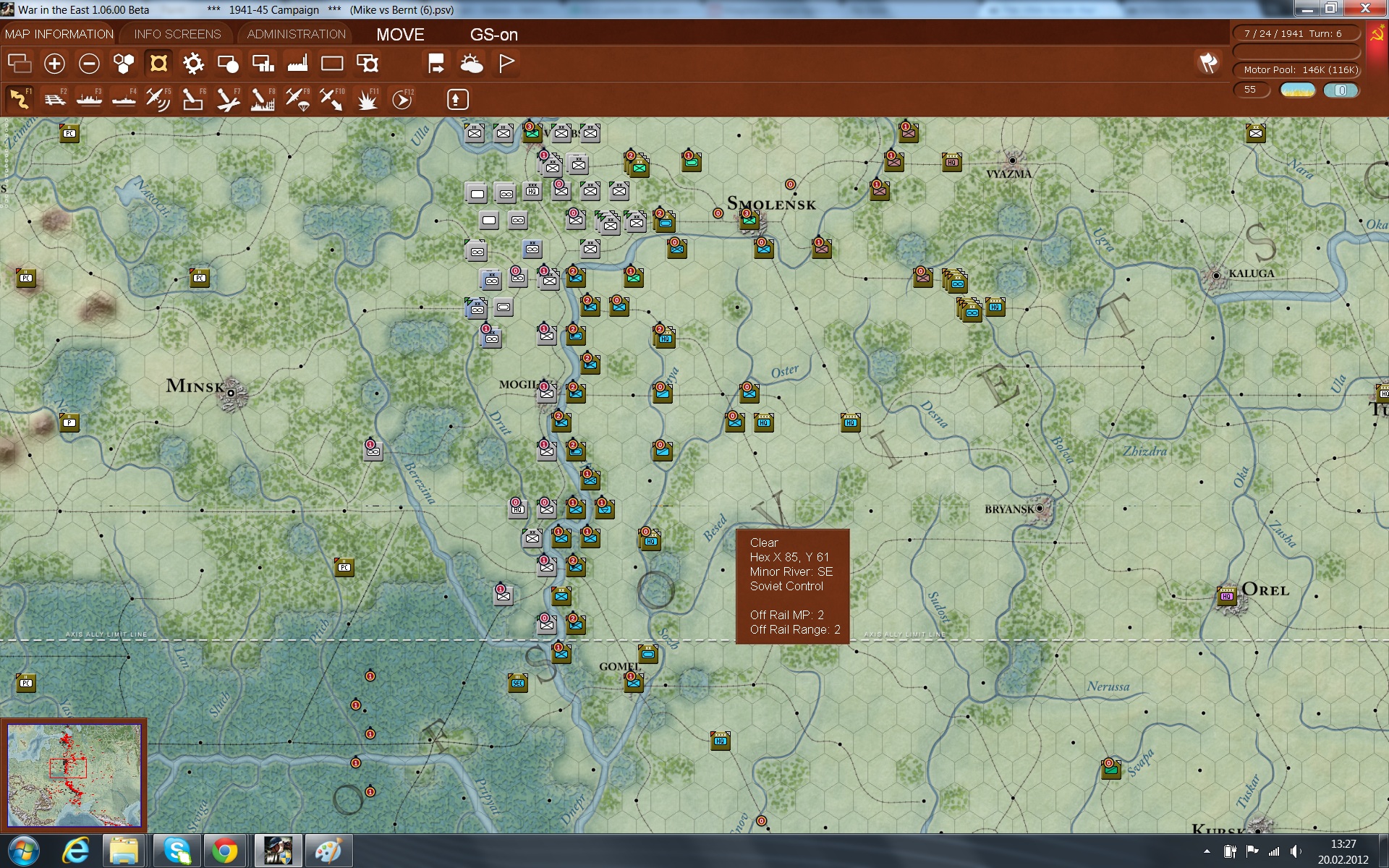Select the ship icon mode (F4)
This screenshot has height=868, width=1389.
[x=124, y=99]
